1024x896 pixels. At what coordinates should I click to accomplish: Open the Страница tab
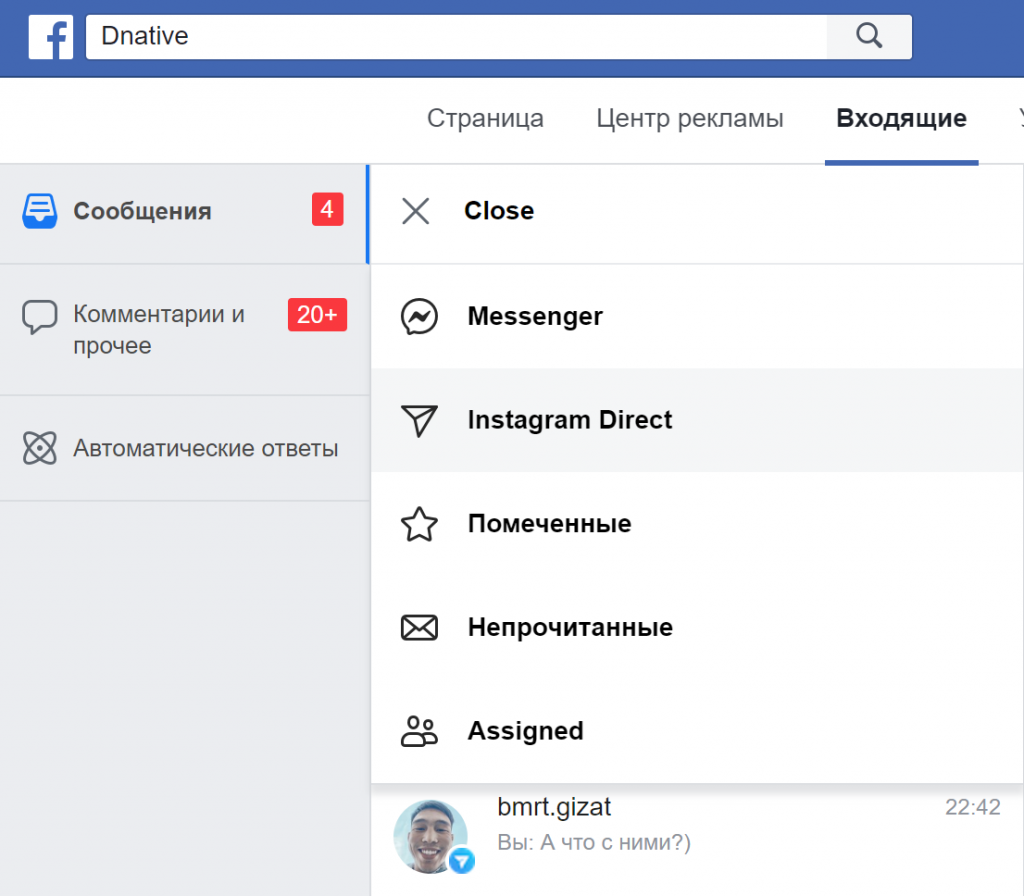485,119
